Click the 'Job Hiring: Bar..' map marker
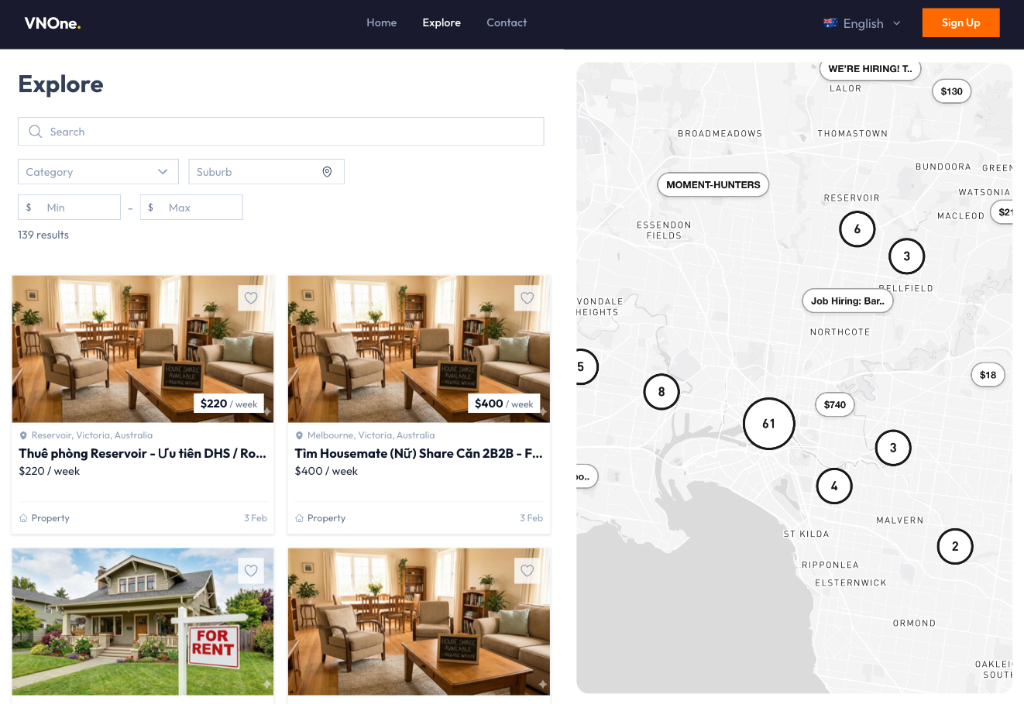The height and width of the screenshot is (704, 1024). [847, 301]
